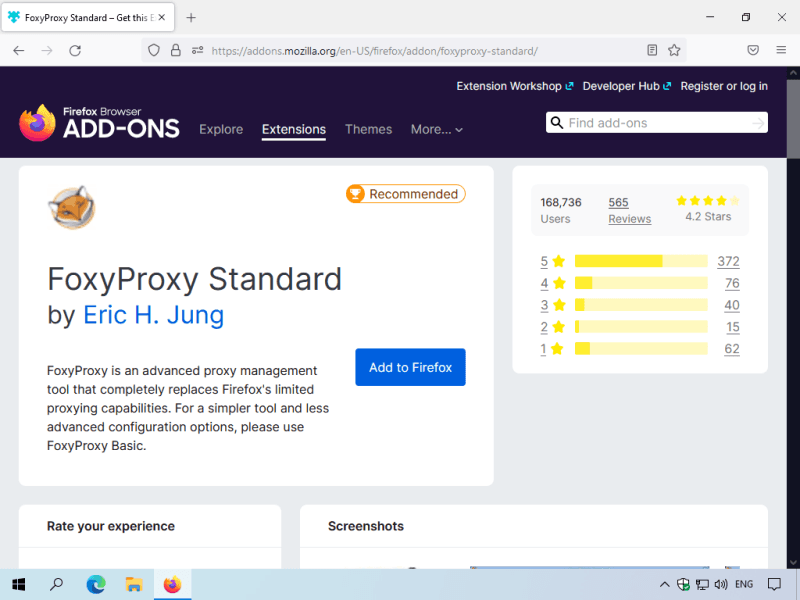Filter by the 5-star rating bar
The image size is (800, 600).
click(x=640, y=261)
